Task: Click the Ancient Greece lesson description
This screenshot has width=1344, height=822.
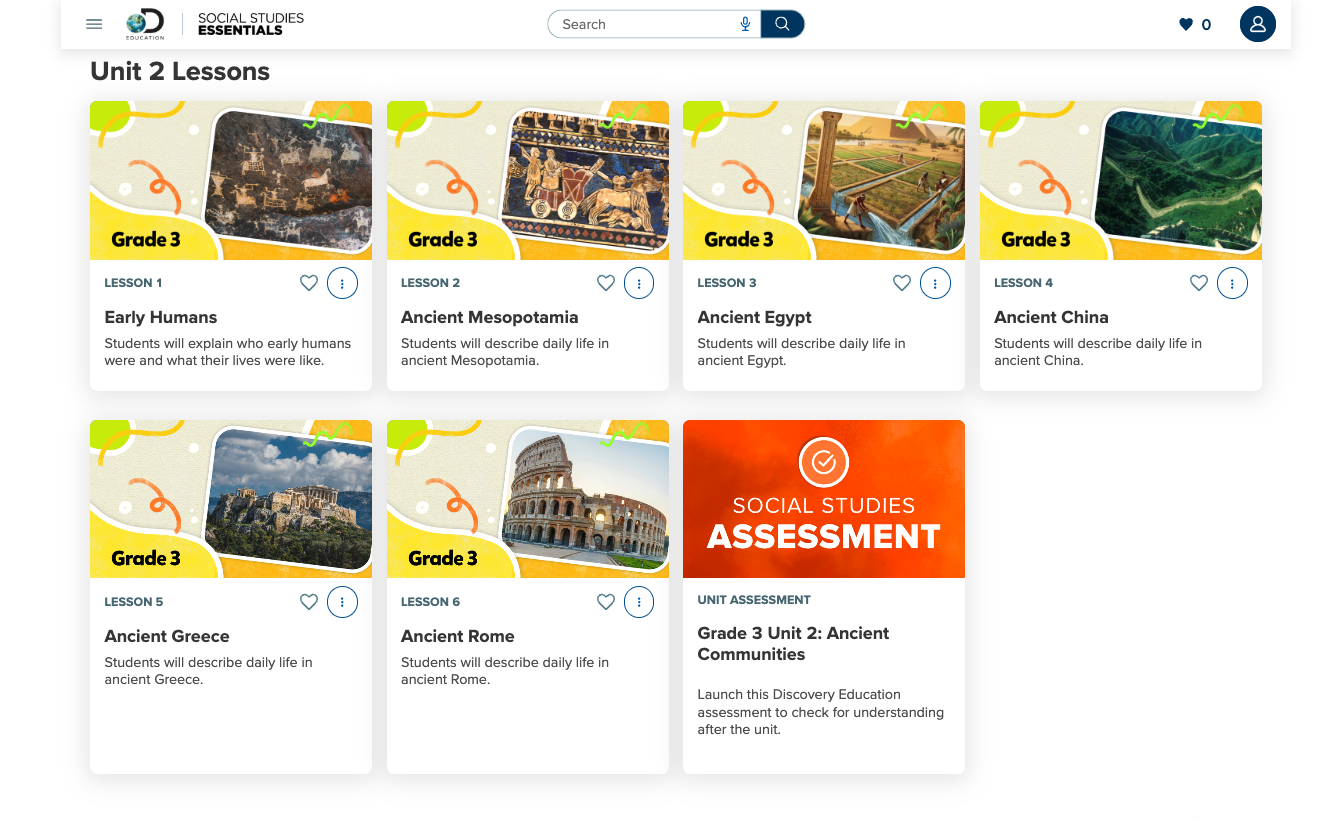Action: 208,671
